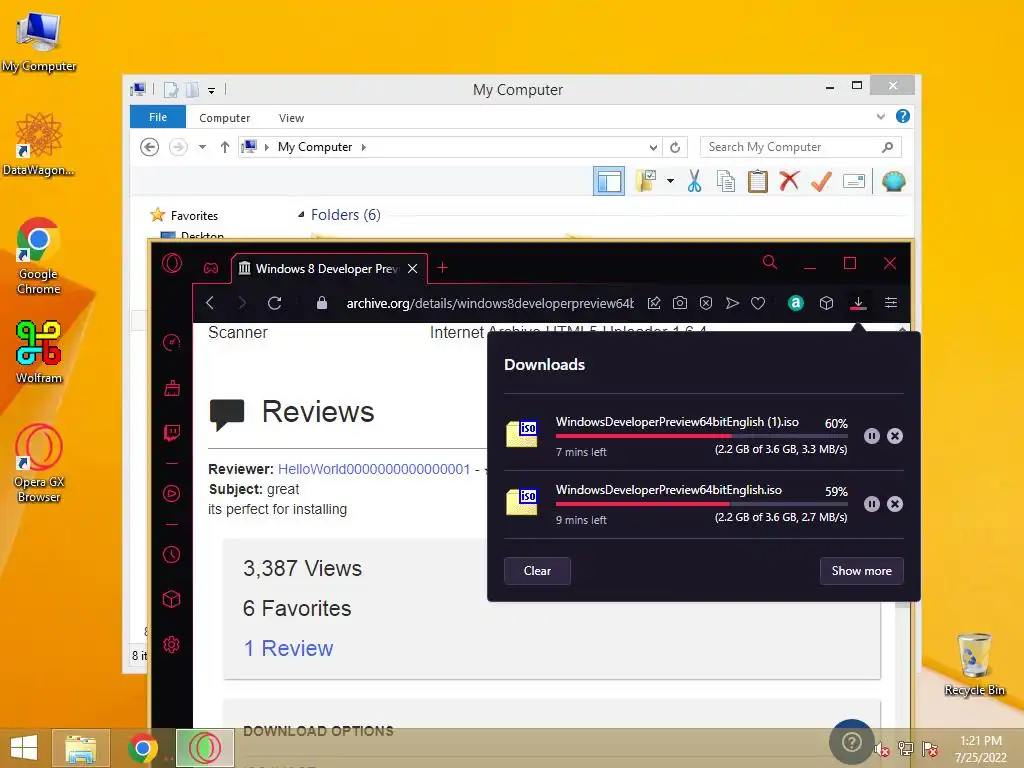Toggle the preview pane toolbar button
The image size is (1024, 768).
[x=609, y=181]
